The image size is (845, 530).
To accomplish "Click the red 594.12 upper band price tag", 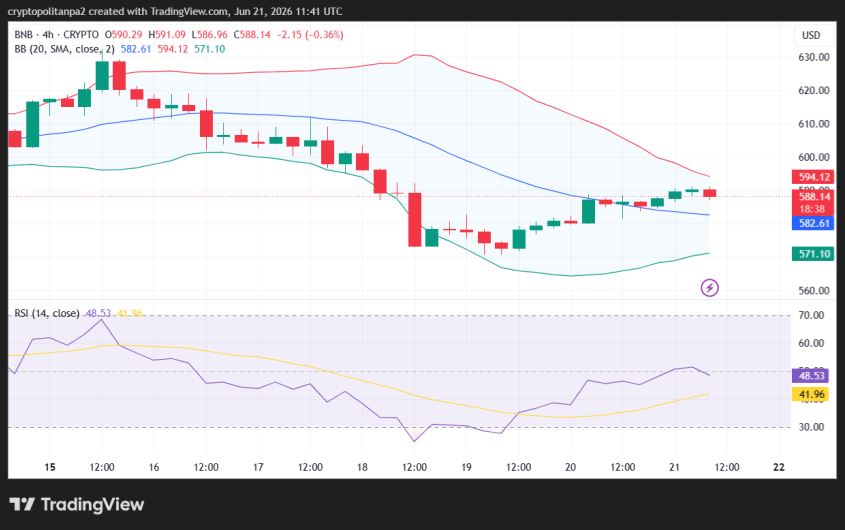I will tap(813, 177).
